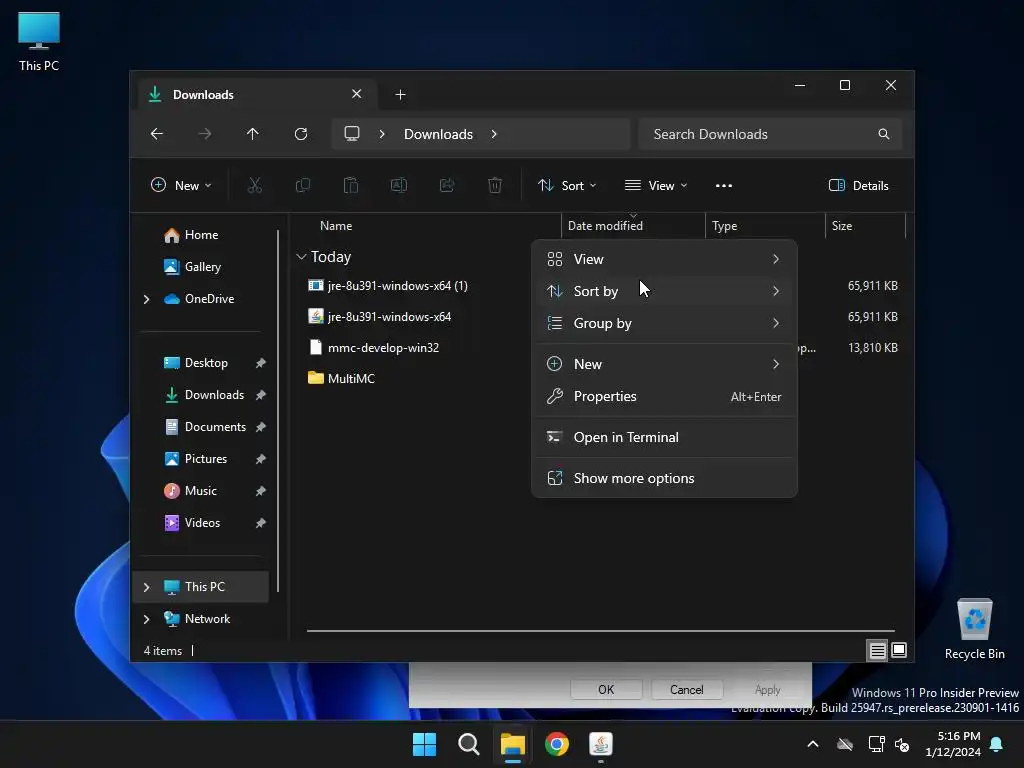Choose Show more options

(x=664, y=478)
